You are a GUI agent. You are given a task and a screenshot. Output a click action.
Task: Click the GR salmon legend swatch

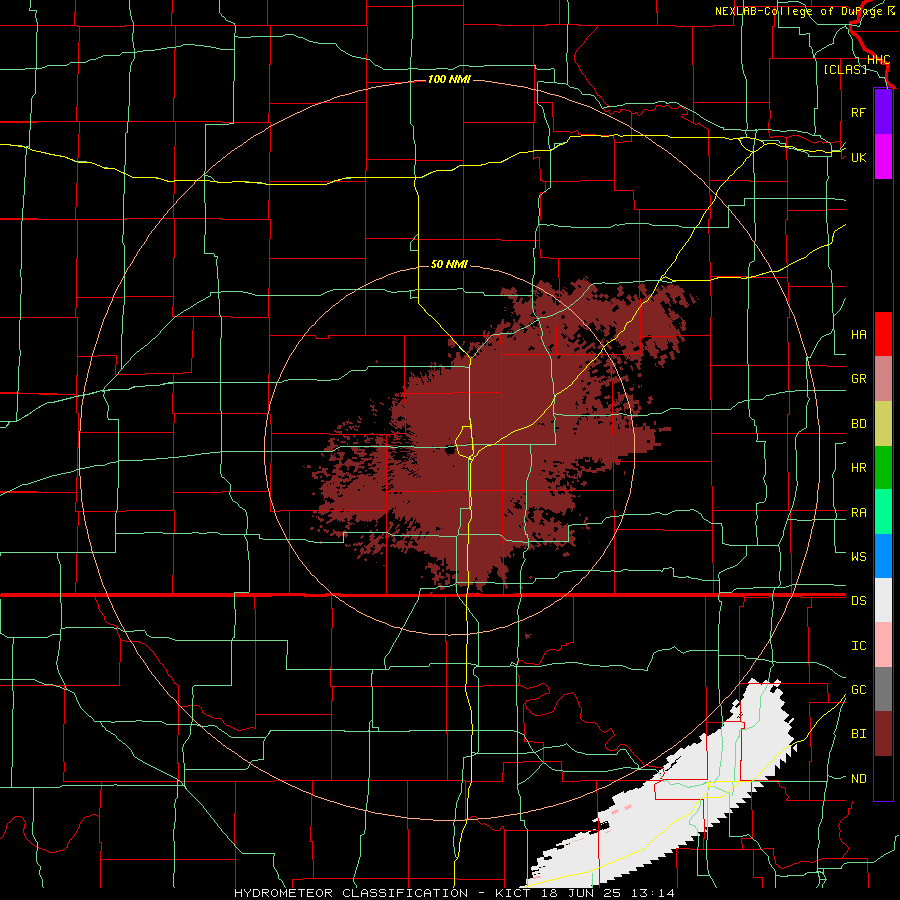pyautogui.click(x=883, y=379)
